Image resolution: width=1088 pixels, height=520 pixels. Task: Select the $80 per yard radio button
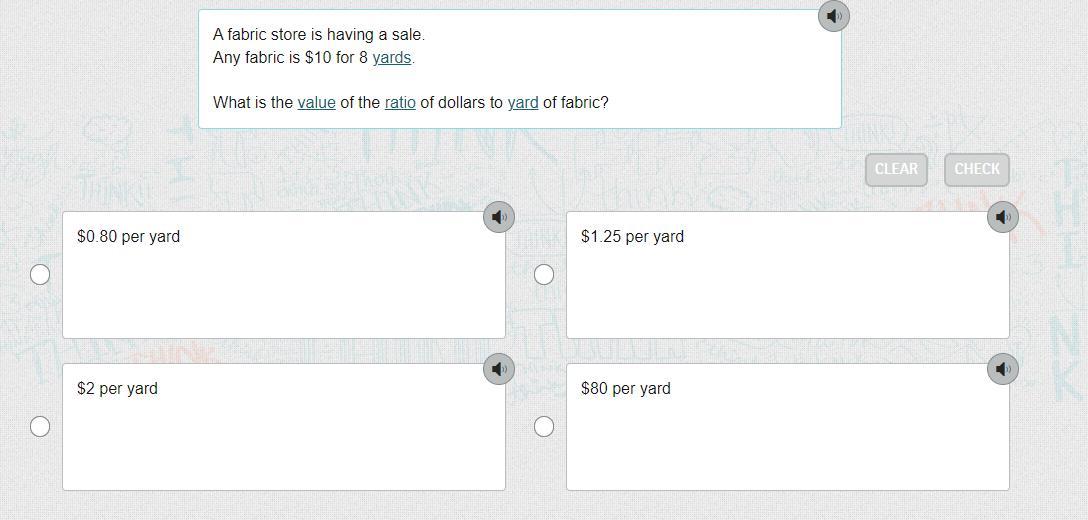pos(544,426)
